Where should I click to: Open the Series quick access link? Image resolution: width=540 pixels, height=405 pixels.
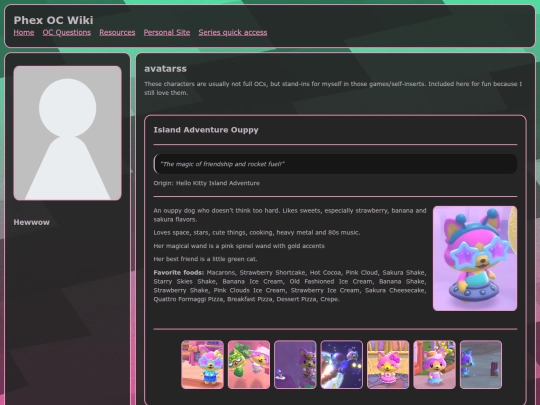pyautogui.click(x=233, y=32)
